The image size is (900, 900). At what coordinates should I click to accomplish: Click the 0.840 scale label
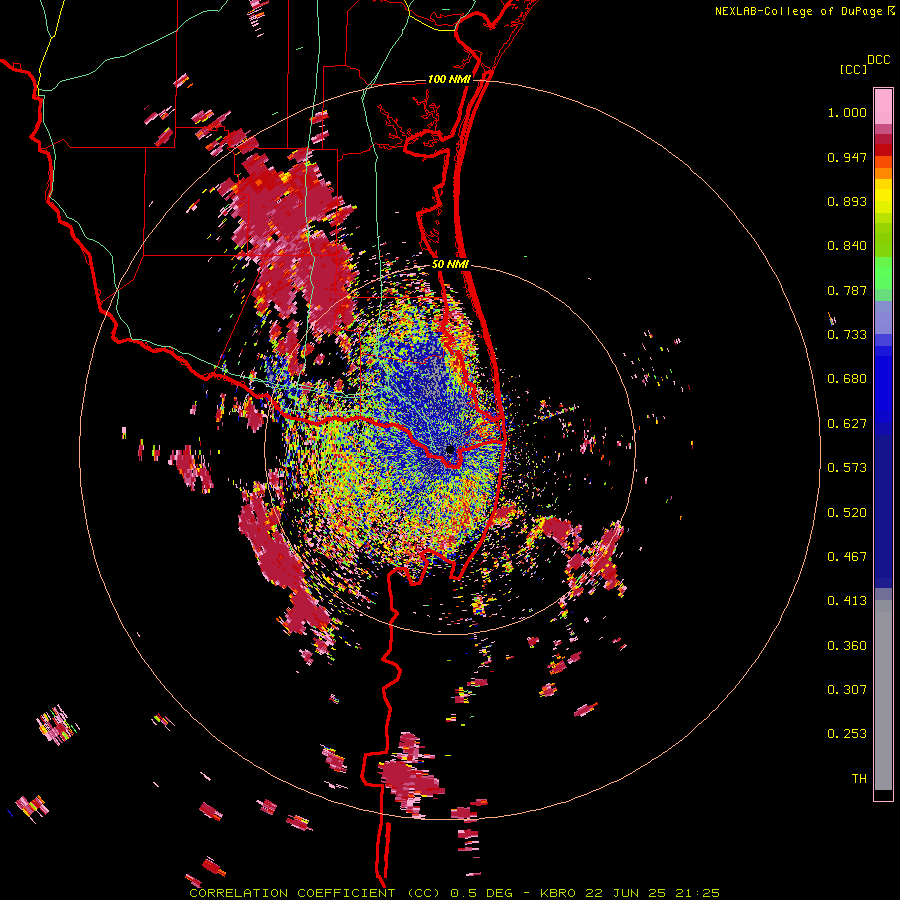847,246
